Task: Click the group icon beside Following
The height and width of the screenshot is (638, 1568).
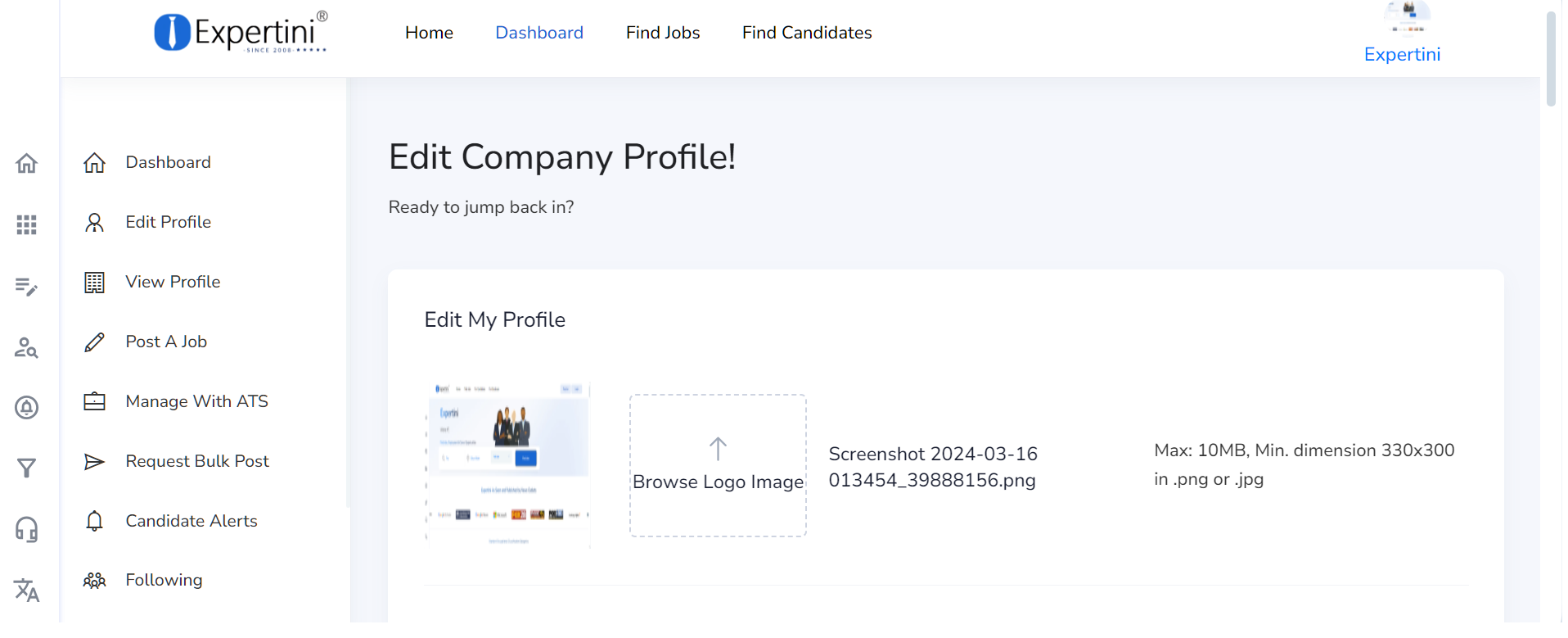Action: click(94, 580)
